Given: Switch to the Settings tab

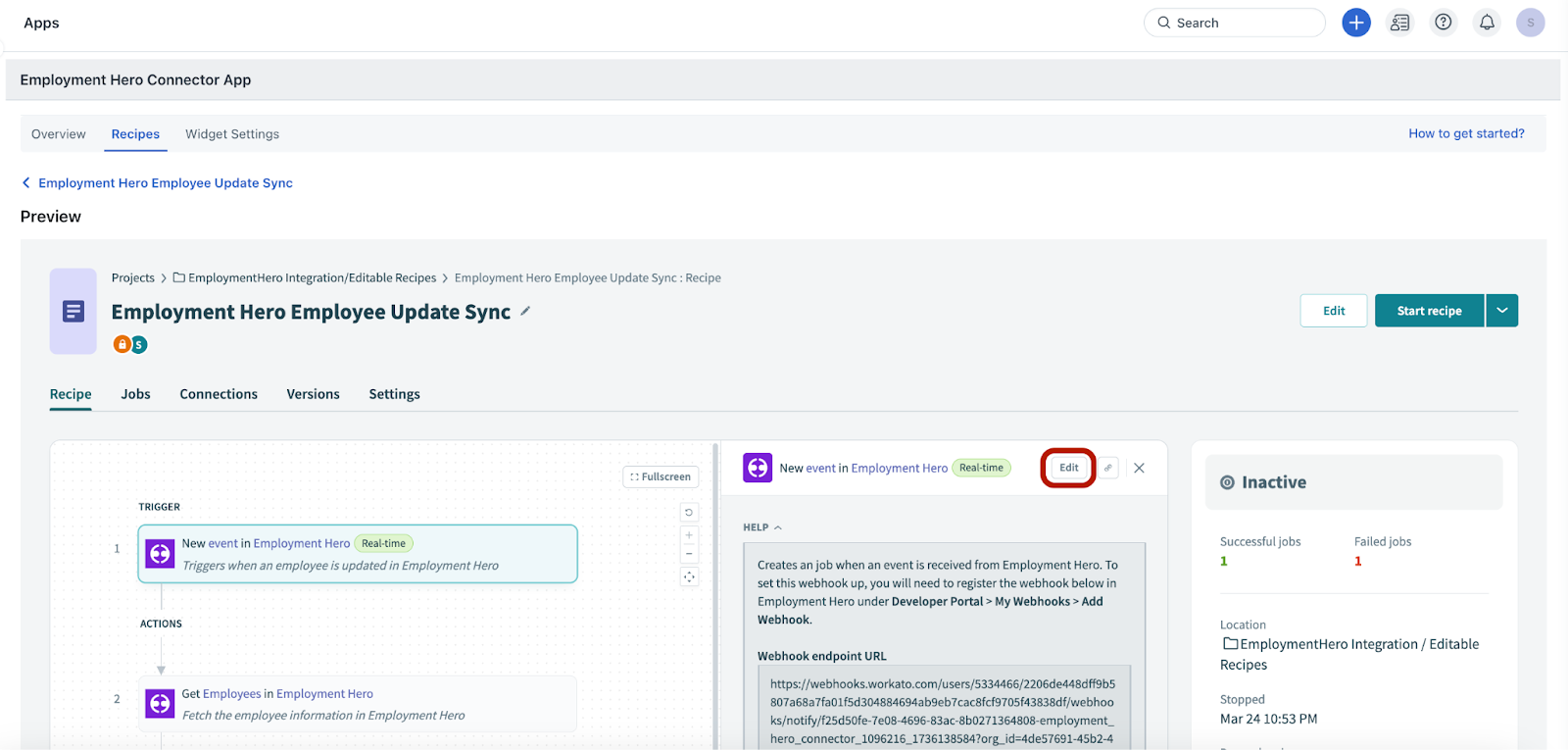Looking at the screenshot, I should pyautogui.click(x=394, y=394).
